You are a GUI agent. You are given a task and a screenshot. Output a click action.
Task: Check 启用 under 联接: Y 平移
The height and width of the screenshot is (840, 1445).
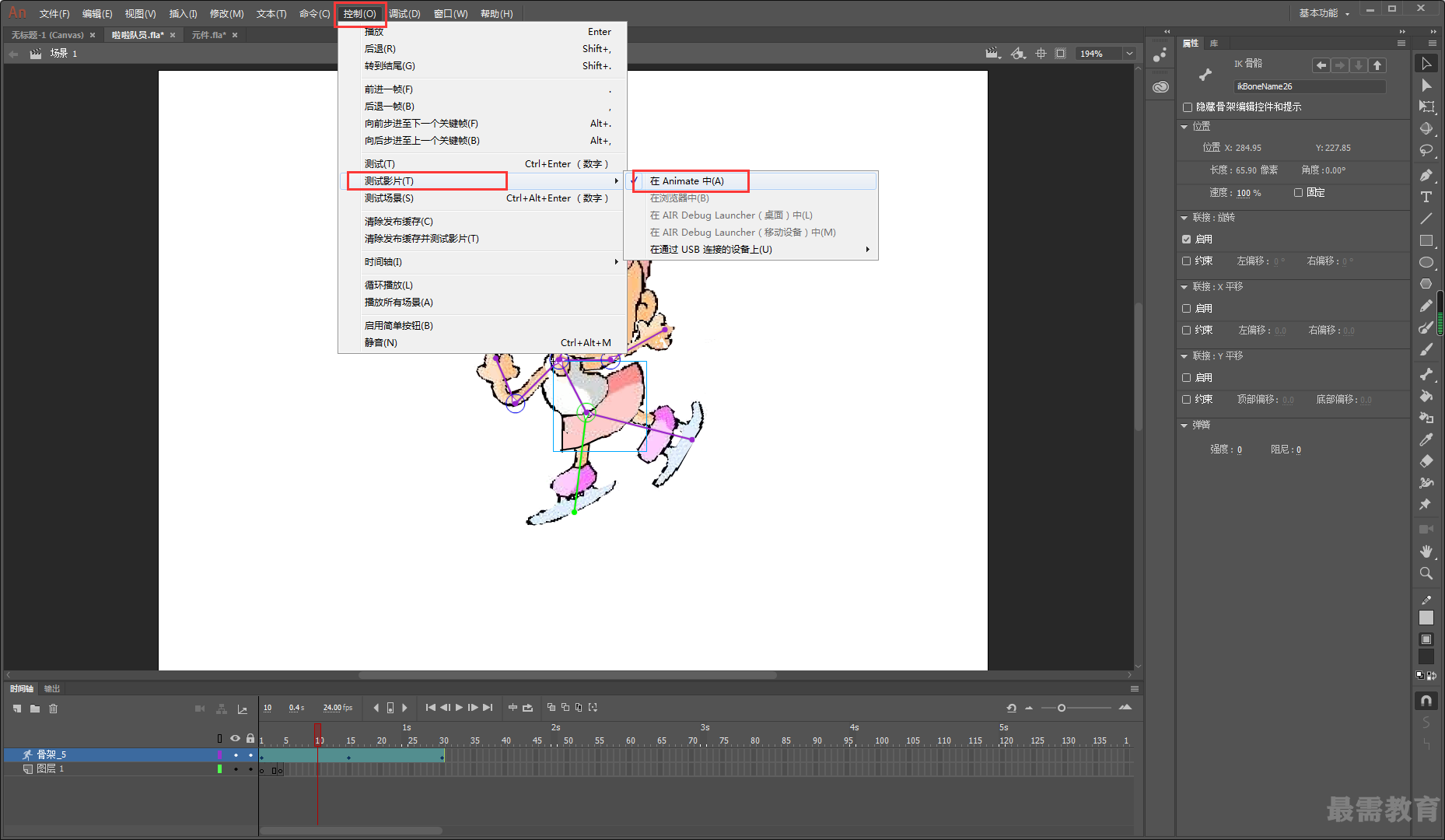tap(1187, 378)
